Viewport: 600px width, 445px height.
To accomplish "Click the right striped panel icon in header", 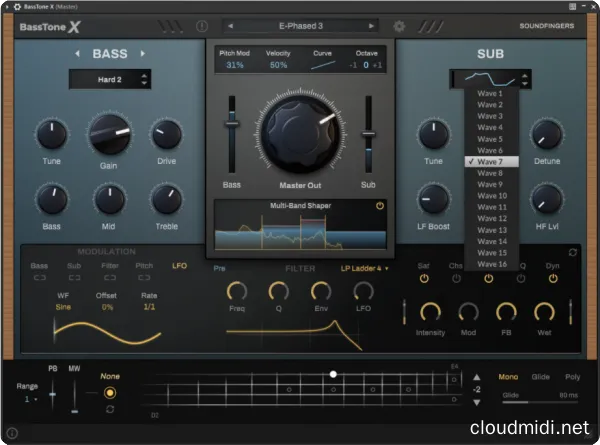I will coord(431,26).
